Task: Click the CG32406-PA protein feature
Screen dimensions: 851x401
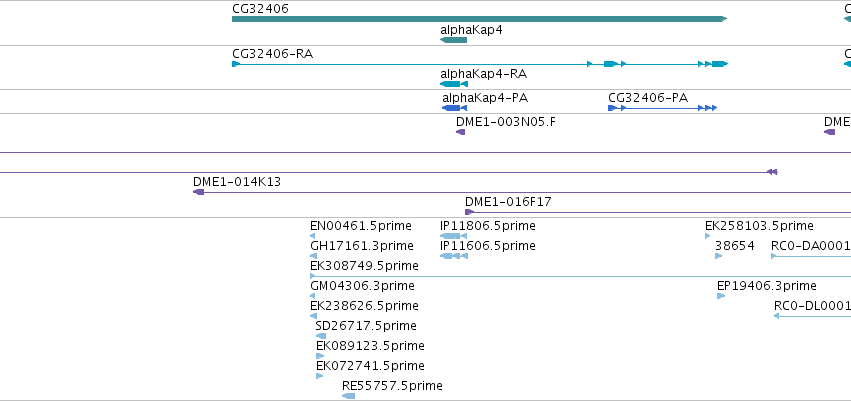Action: 663,108
